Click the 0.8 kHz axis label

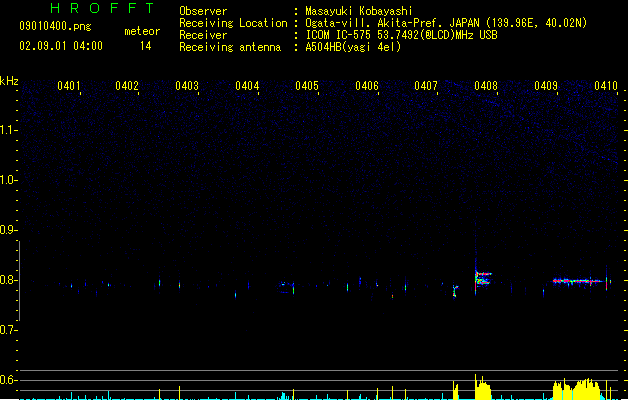coord(8,280)
